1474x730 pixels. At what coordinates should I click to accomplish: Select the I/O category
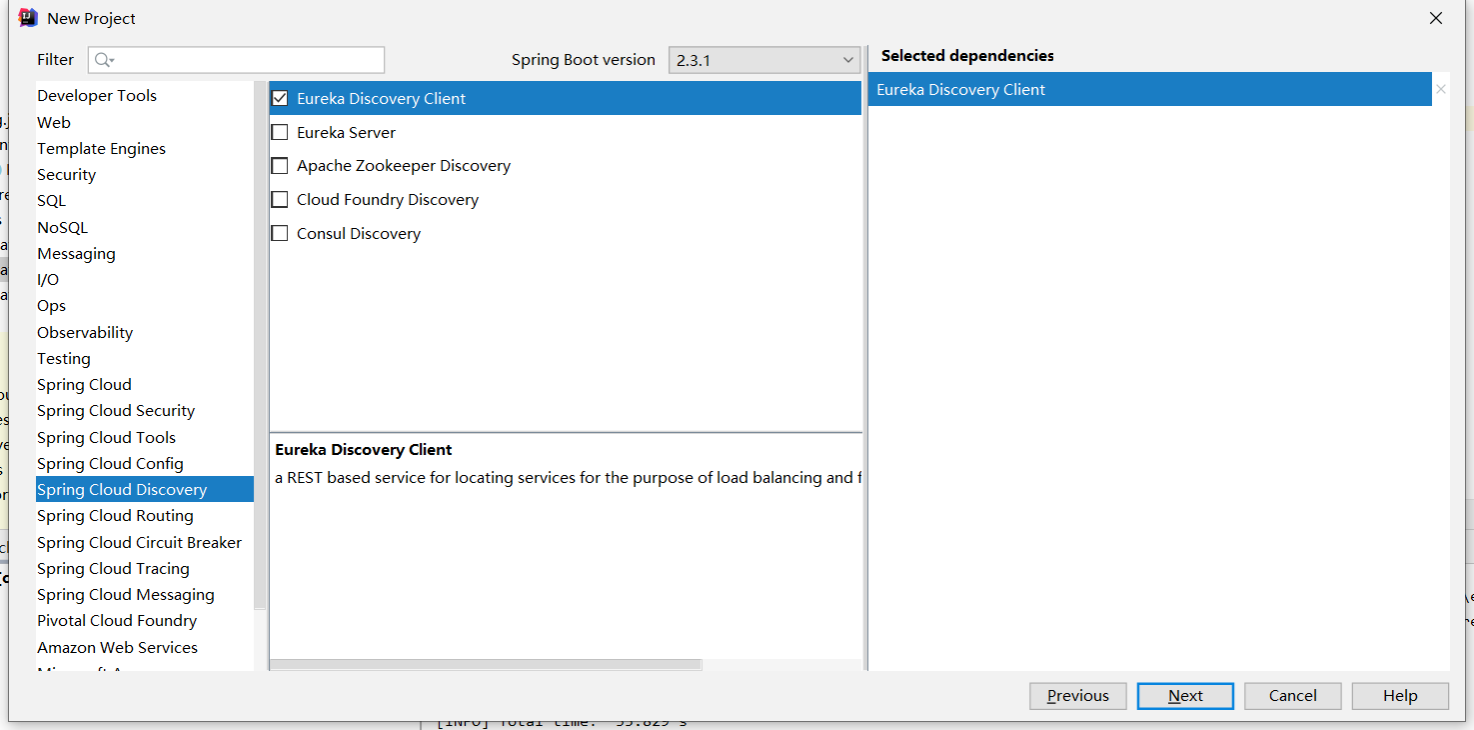click(145, 279)
